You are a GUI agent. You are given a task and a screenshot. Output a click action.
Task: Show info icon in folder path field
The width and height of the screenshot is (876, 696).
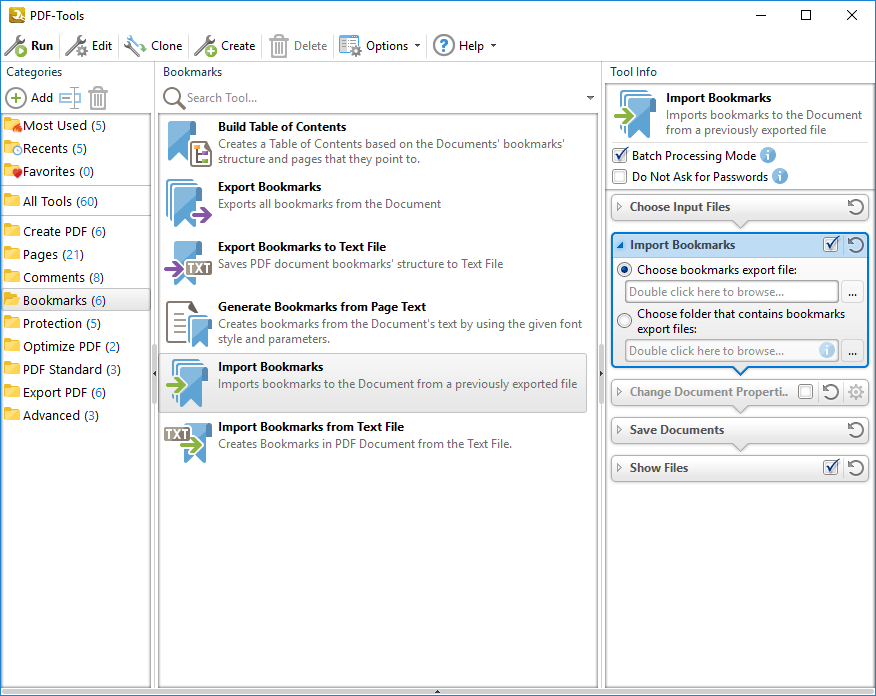pyautogui.click(x=827, y=350)
